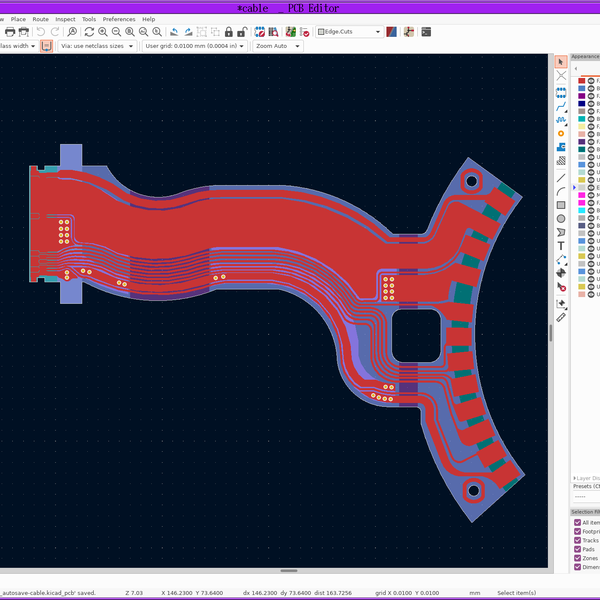Image resolution: width=600 pixels, height=600 pixels.
Task: Click the Undo arrow in toolbar
Action: tap(41, 32)
